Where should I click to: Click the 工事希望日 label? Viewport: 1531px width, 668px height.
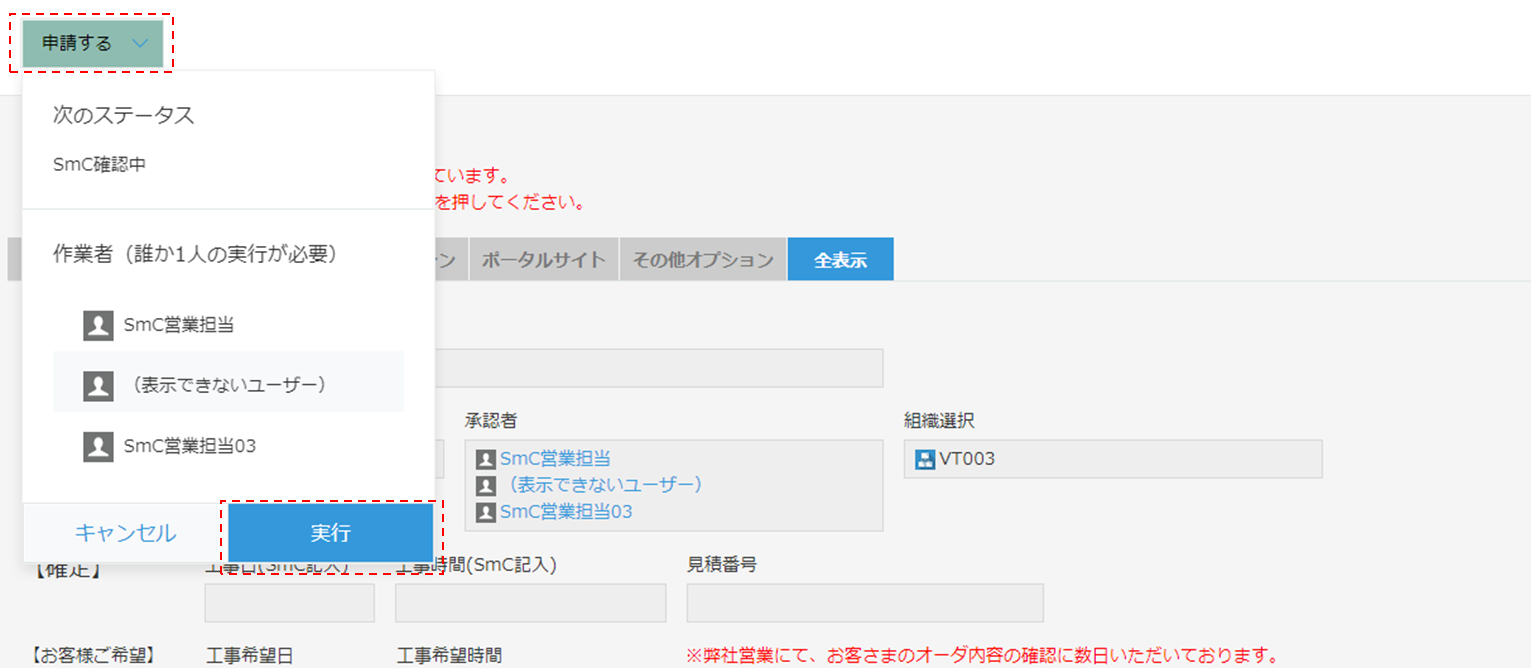(x=250, y=656)
